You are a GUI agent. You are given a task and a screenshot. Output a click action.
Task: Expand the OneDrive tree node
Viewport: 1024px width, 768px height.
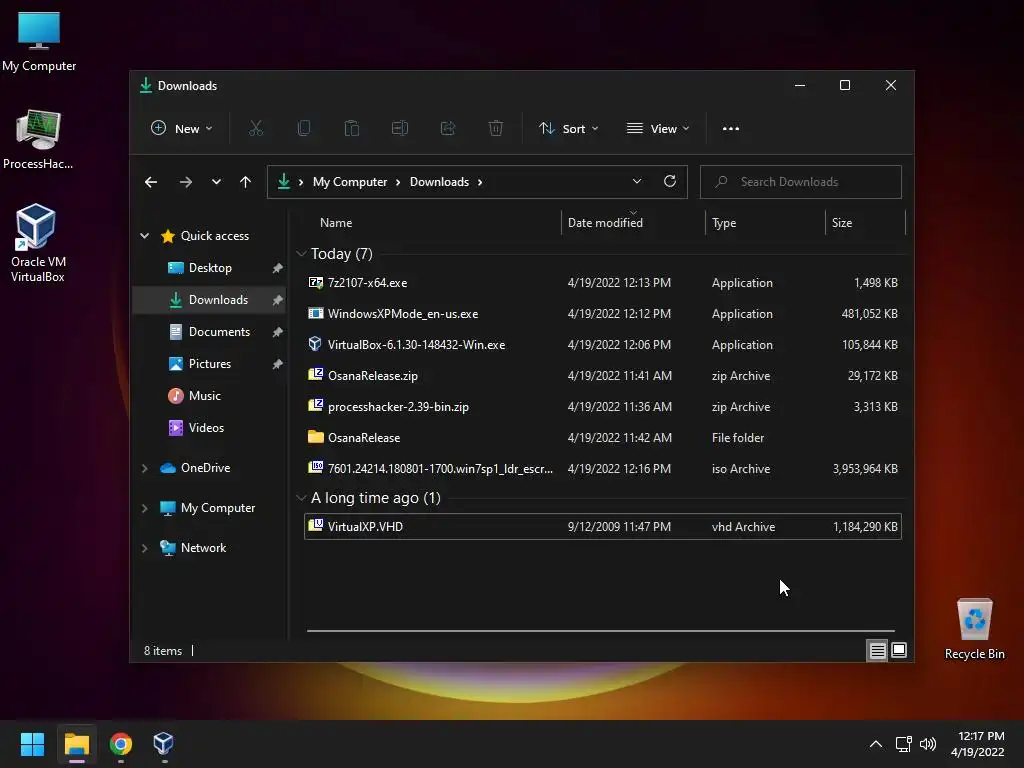[x=145, y=468]
